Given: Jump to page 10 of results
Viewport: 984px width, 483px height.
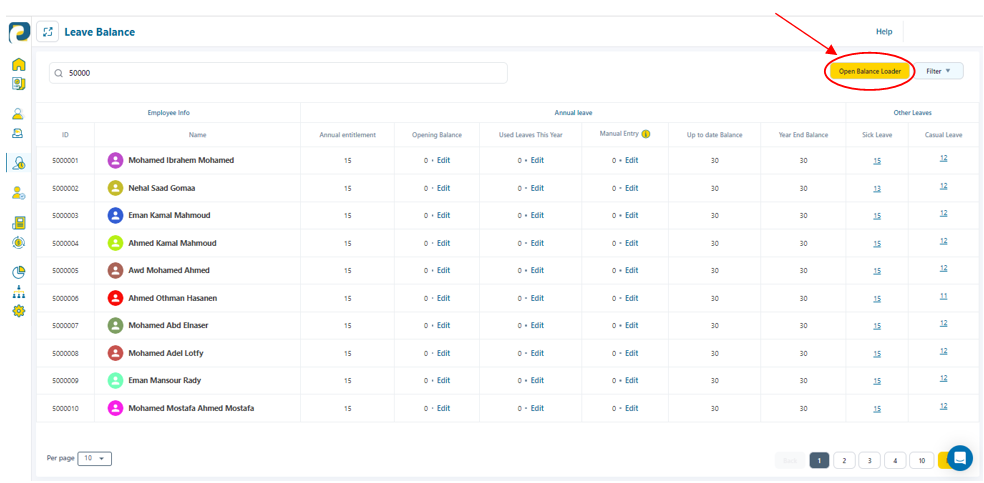Looking at the screenshot, I should (921, 460).
